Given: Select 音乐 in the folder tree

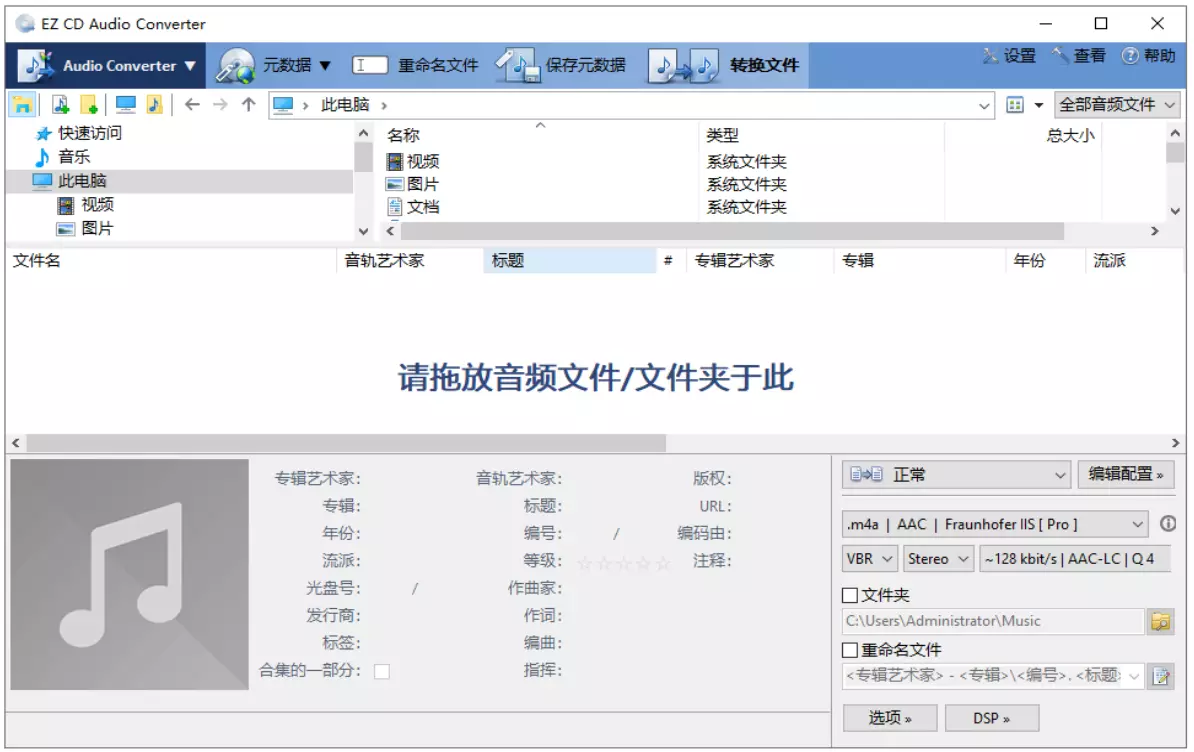Looking at the screenshot, I should [x=75, y=157].
